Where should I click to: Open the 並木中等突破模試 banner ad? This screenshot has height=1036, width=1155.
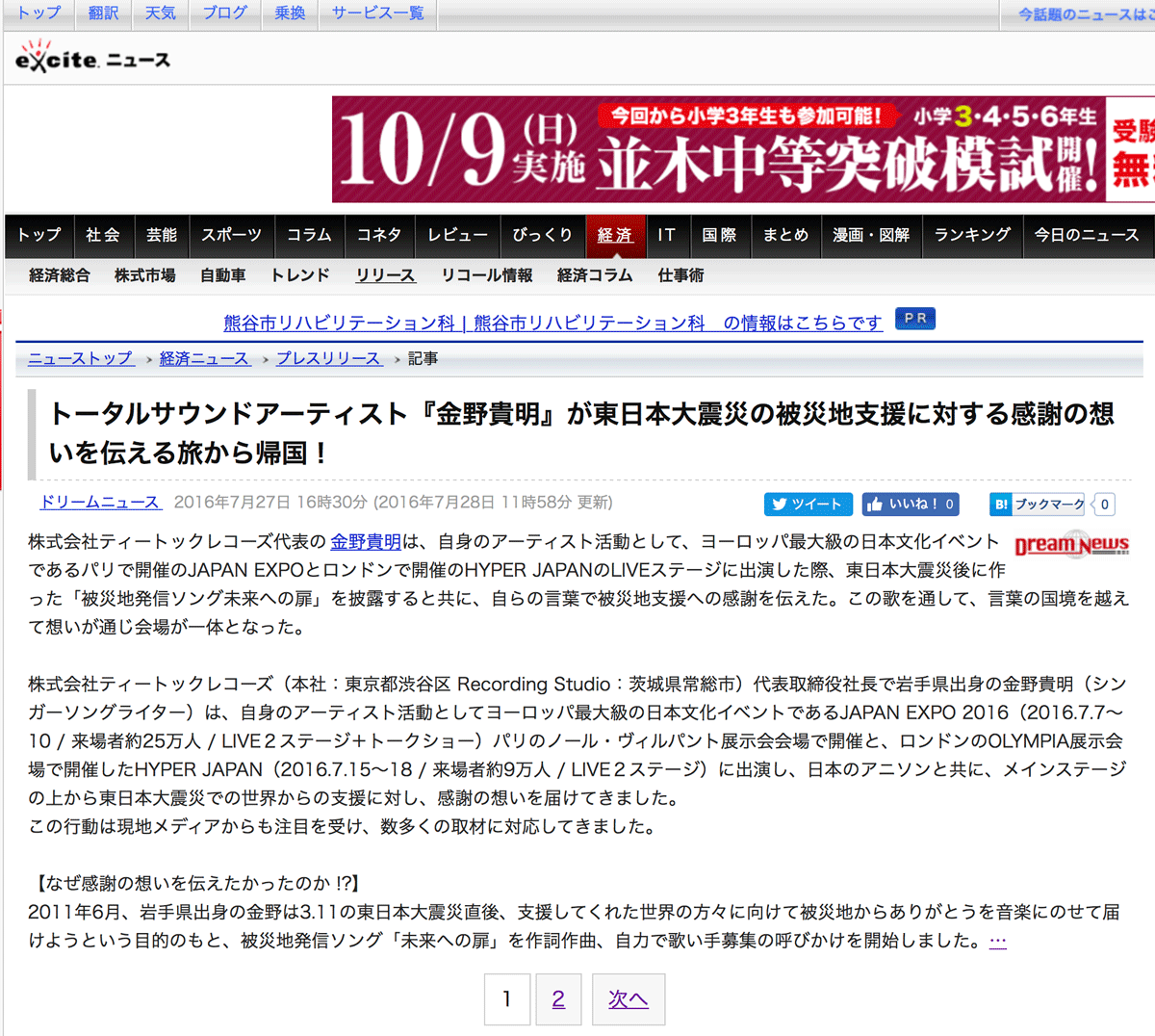(741, 149)
